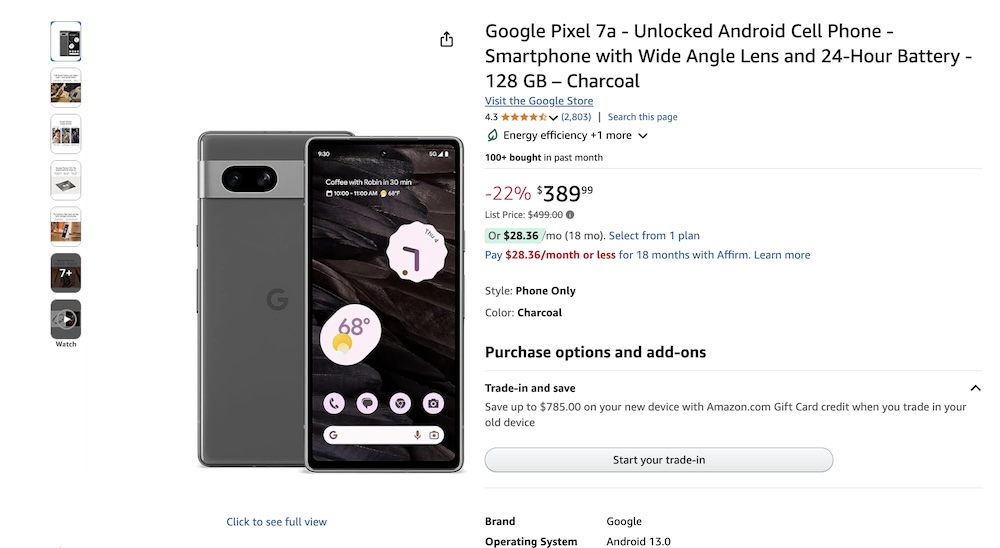This screenshot has height=548, width=1000.
Task: Click the 2,803 reviews count link
Action: pyautogui.click(x=576, y=117)
